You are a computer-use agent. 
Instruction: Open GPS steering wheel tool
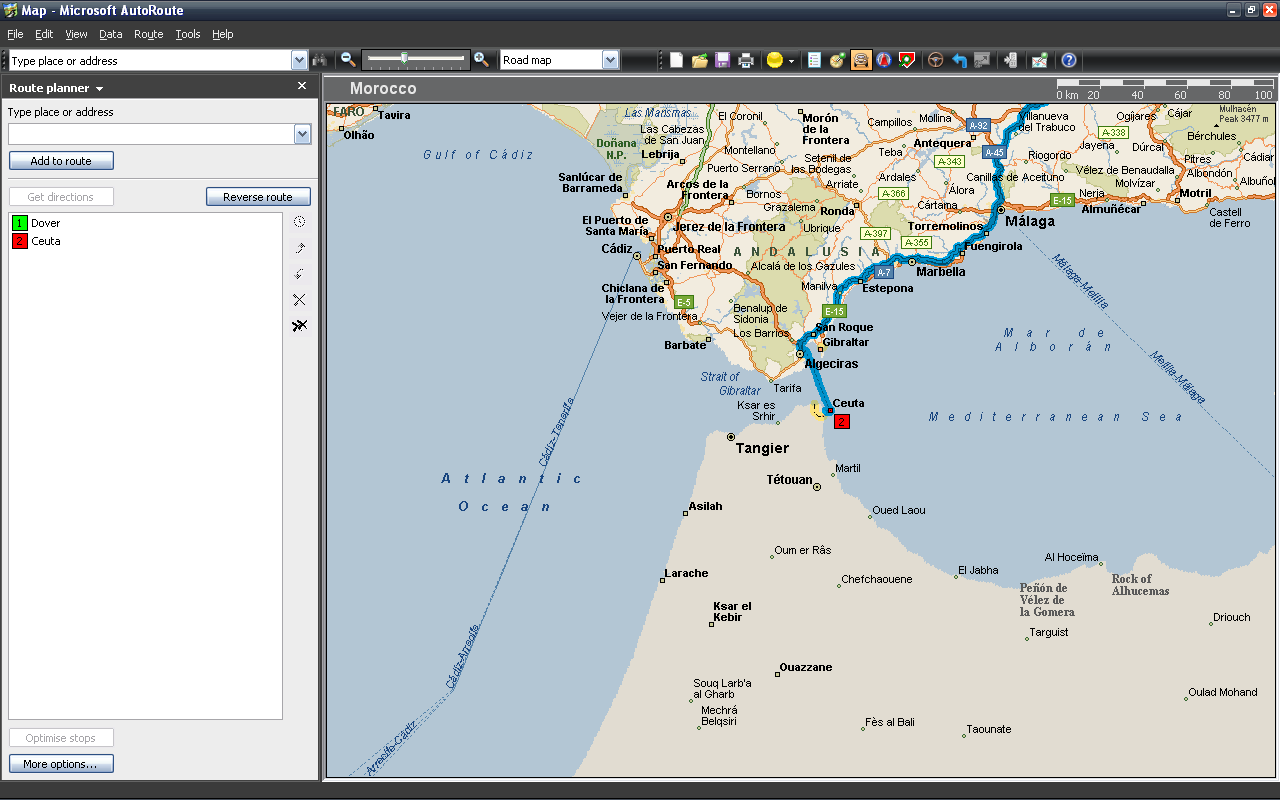click(935, 60)
